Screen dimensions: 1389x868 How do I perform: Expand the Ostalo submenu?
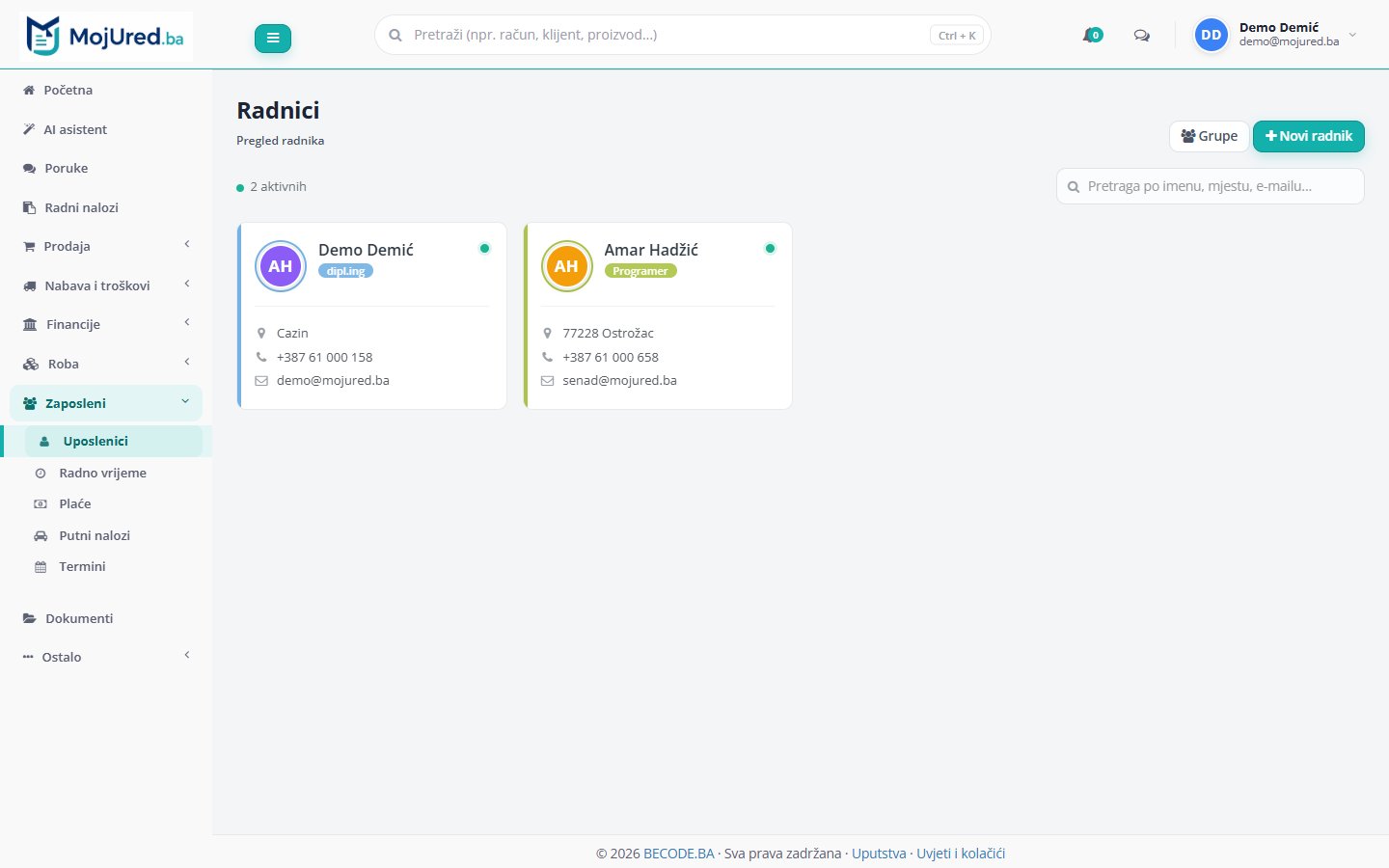click(x=187, y=655)
